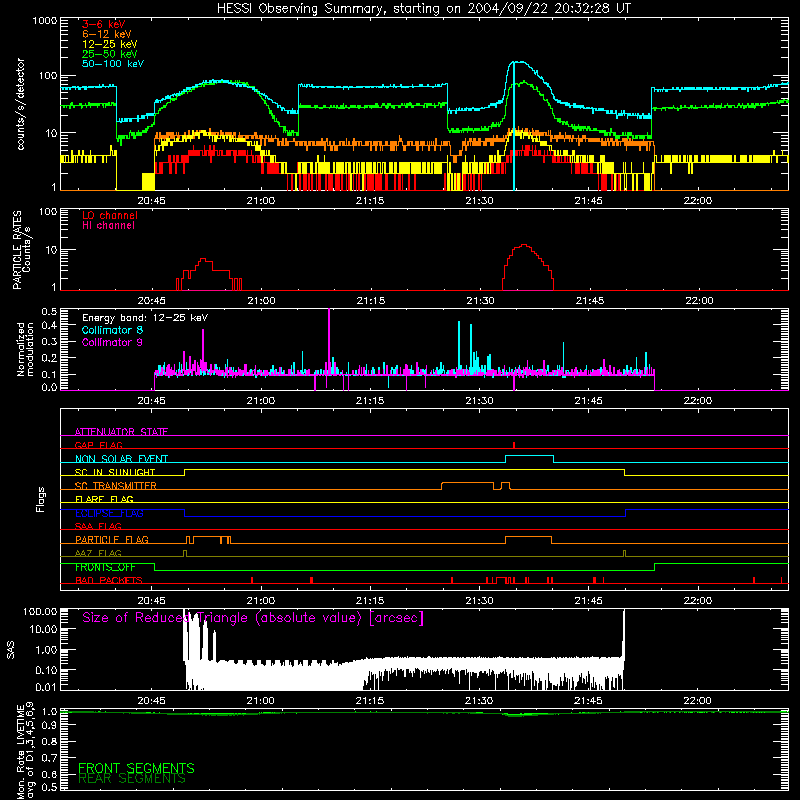
Task: Click the FLARE FLAG label
Action: click(x=104, y=499)
